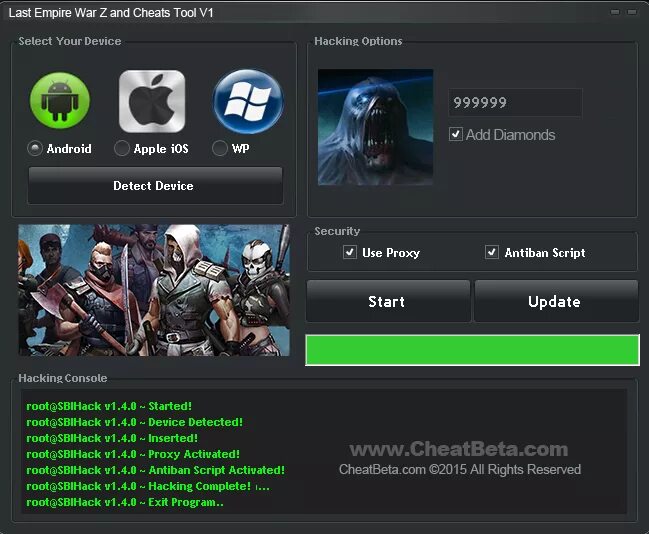The width and height of the screenshot is (649, 534).
Task: Click the blue Windows Phone logo icon
Action: tap(248, 101)
